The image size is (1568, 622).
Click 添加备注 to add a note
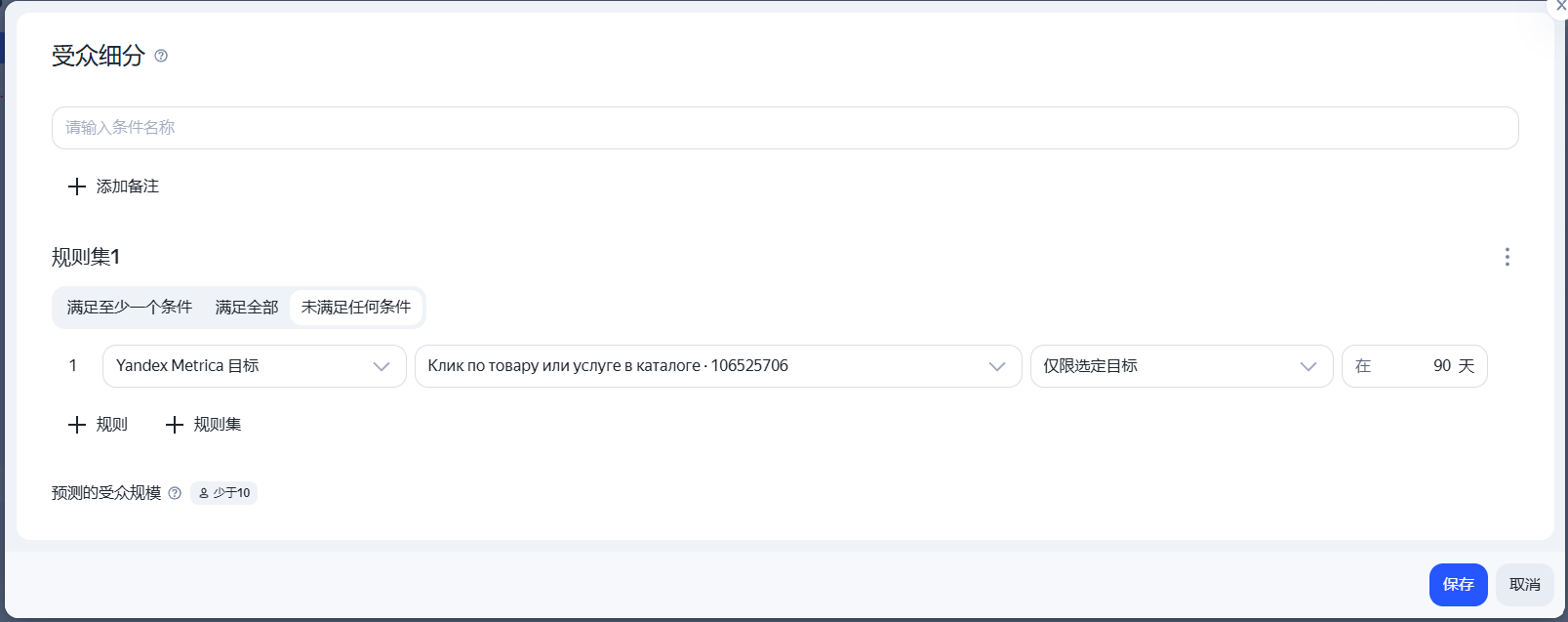(x=113, y=187)
